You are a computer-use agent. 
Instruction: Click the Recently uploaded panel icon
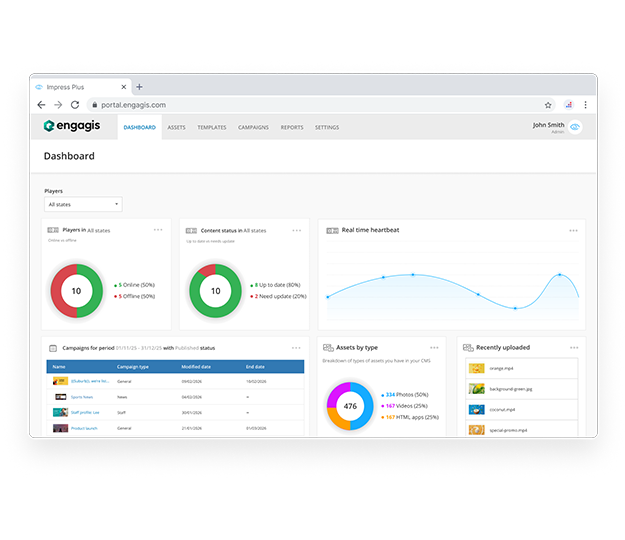pos(467,348)
